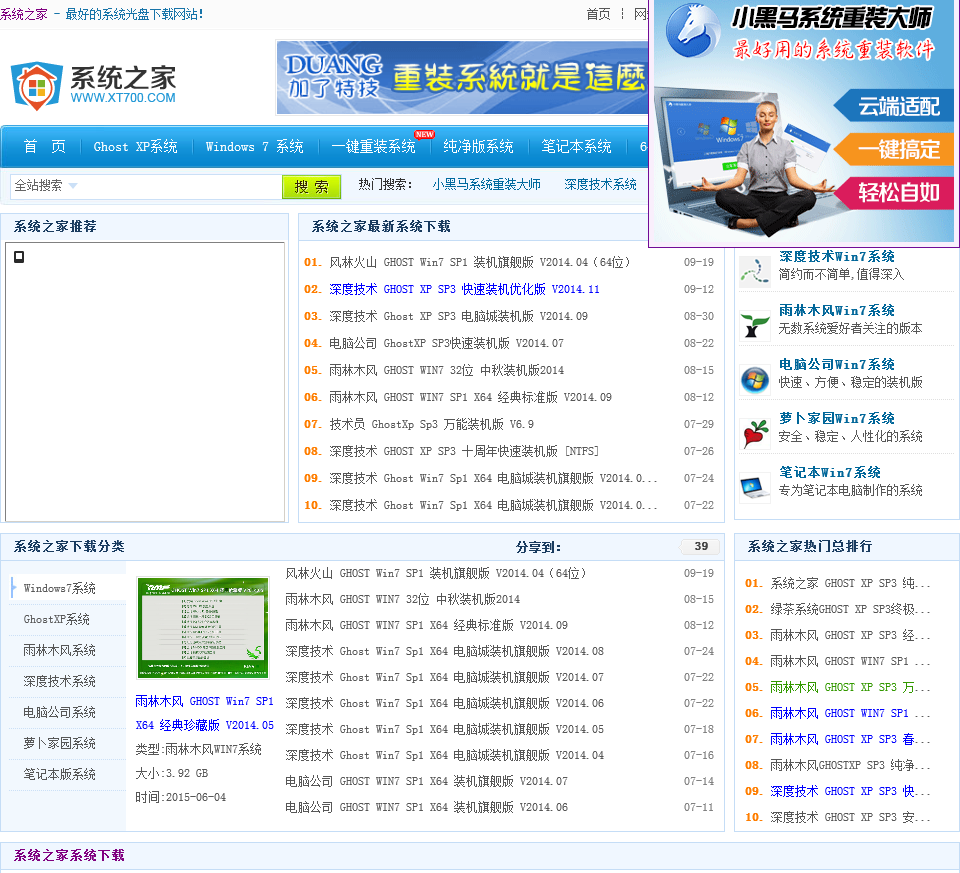Open the 深度技术Win7系统 title link
Viewport: 960px width, 873px height.
[x=836, y=257]
